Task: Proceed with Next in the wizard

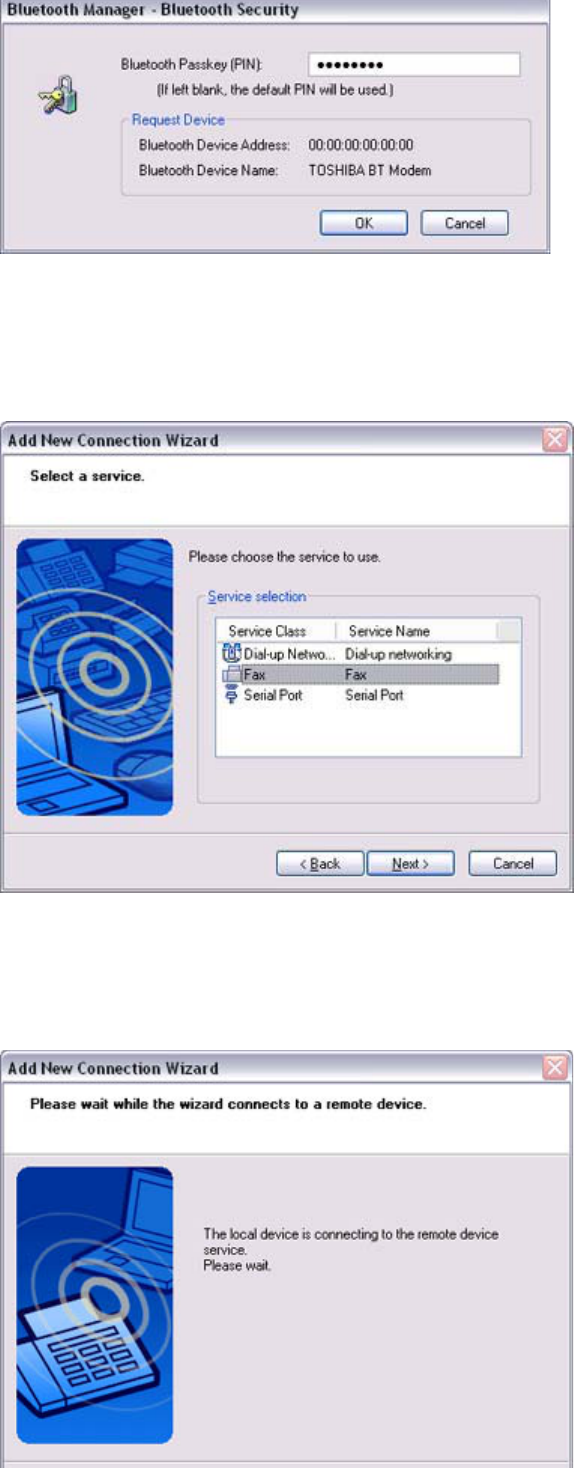Action: (410, 864)
